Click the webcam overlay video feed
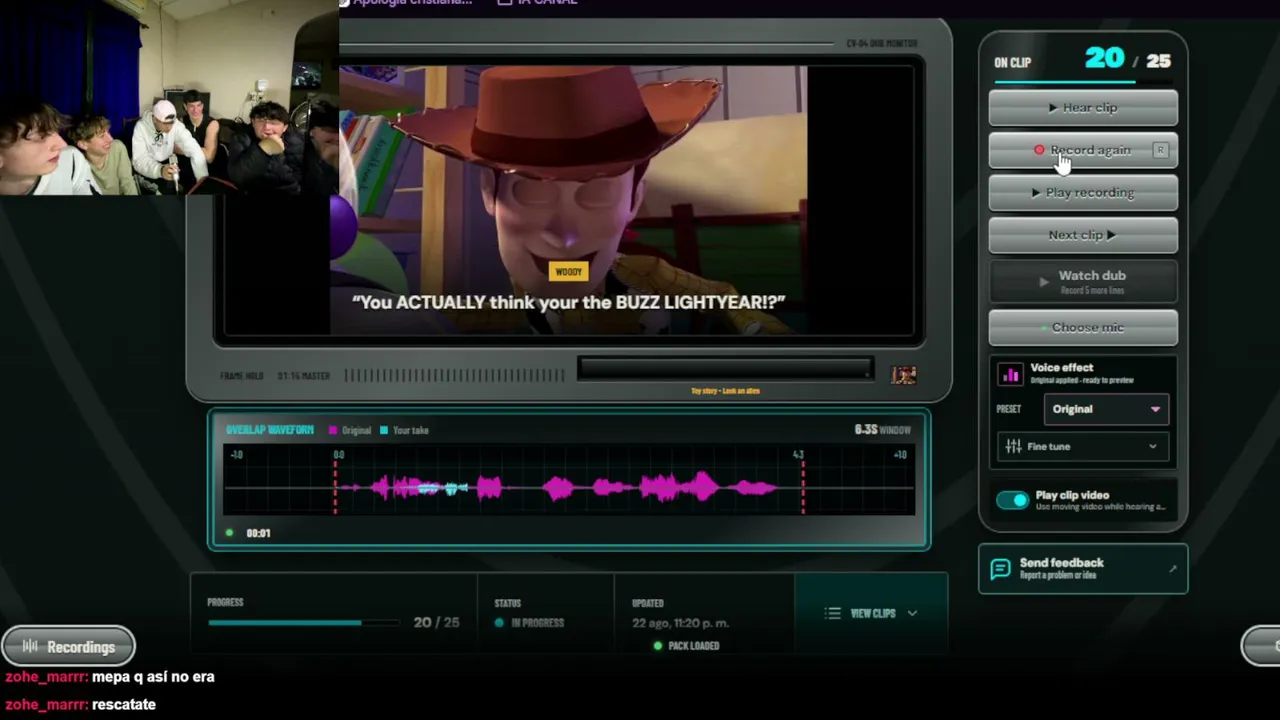This screenshot has height=720, width=1280. (x=169, y=97)
